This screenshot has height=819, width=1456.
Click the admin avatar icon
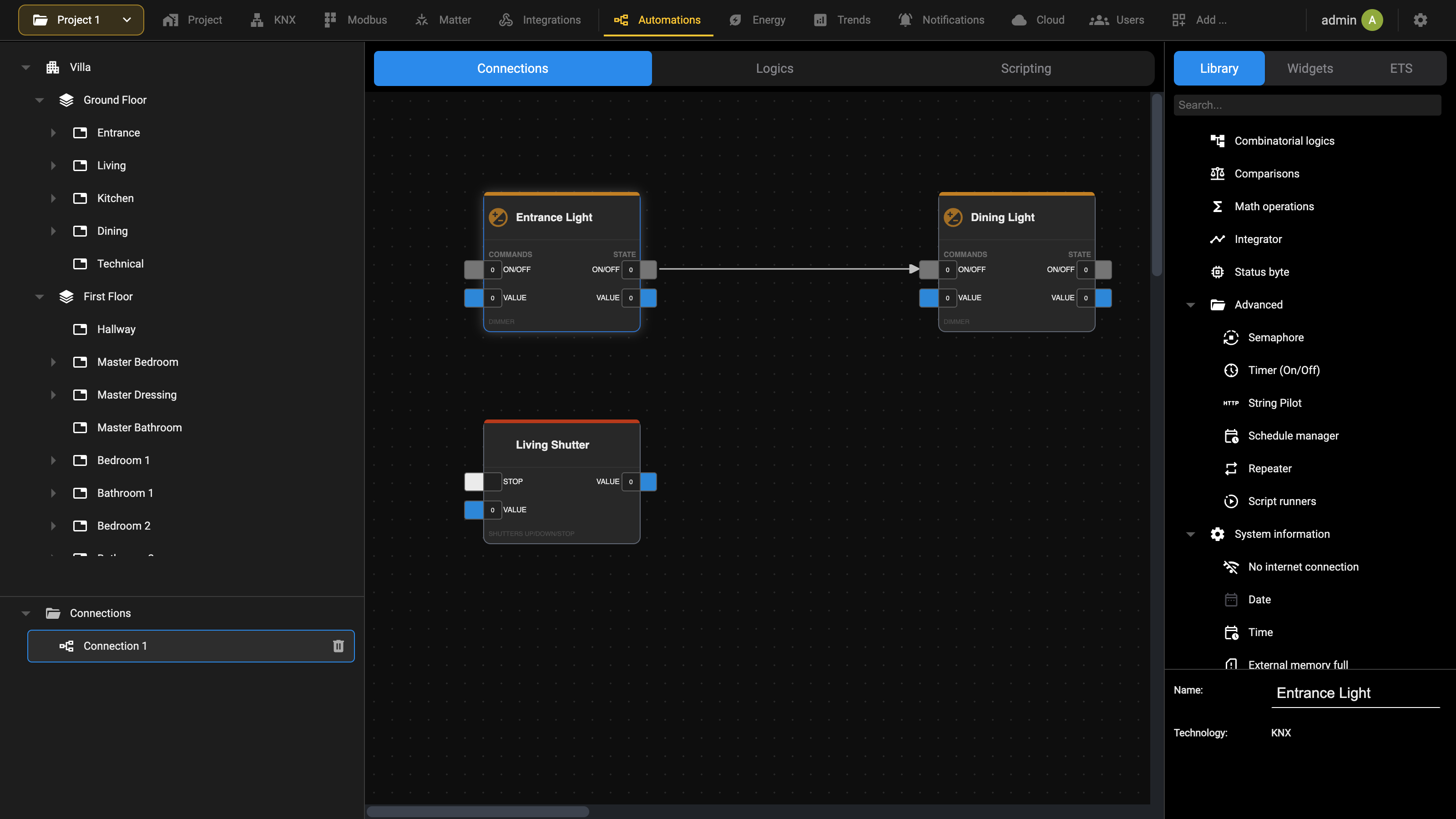tap(1372, 20)
